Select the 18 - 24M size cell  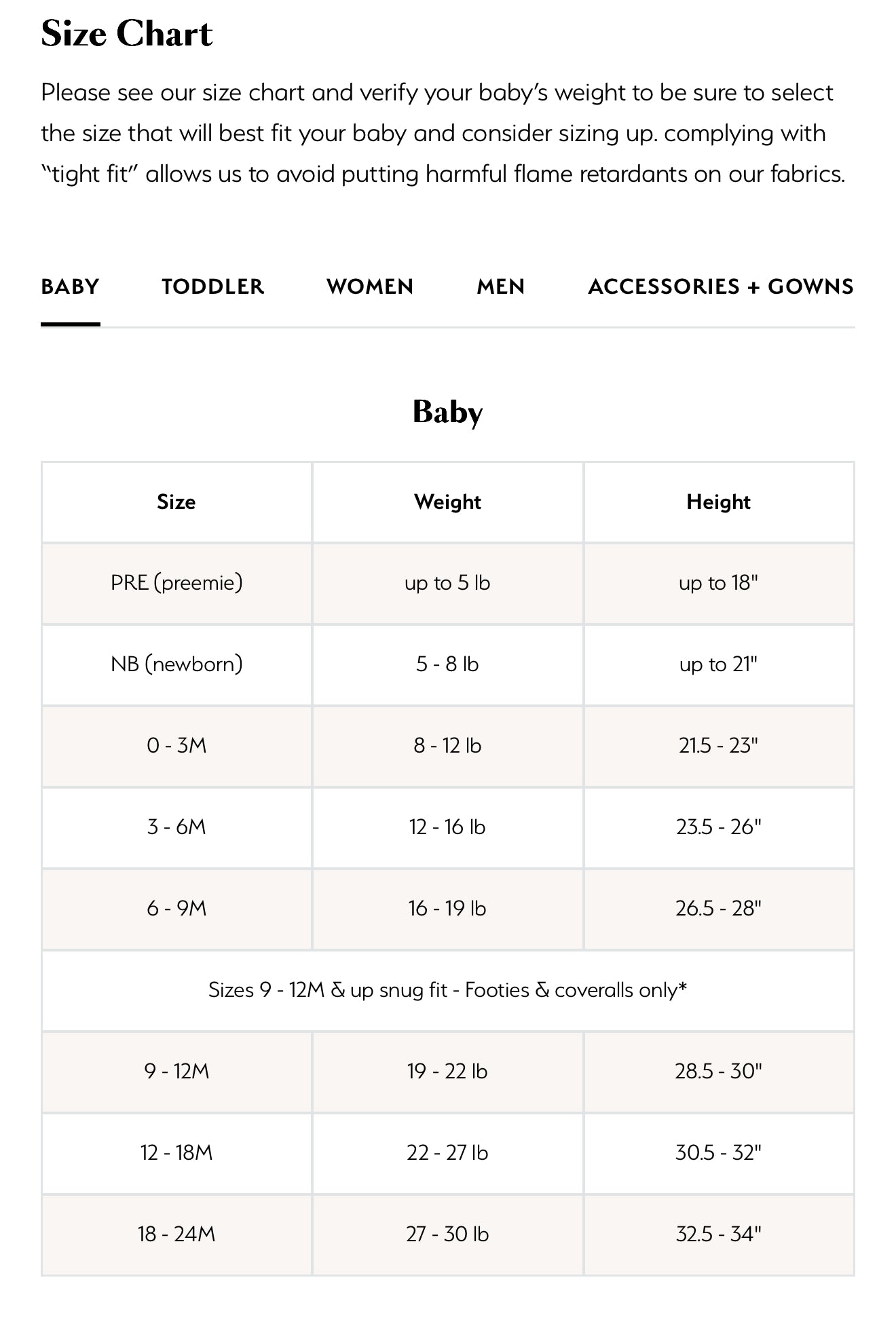(x=176, y=1234)
